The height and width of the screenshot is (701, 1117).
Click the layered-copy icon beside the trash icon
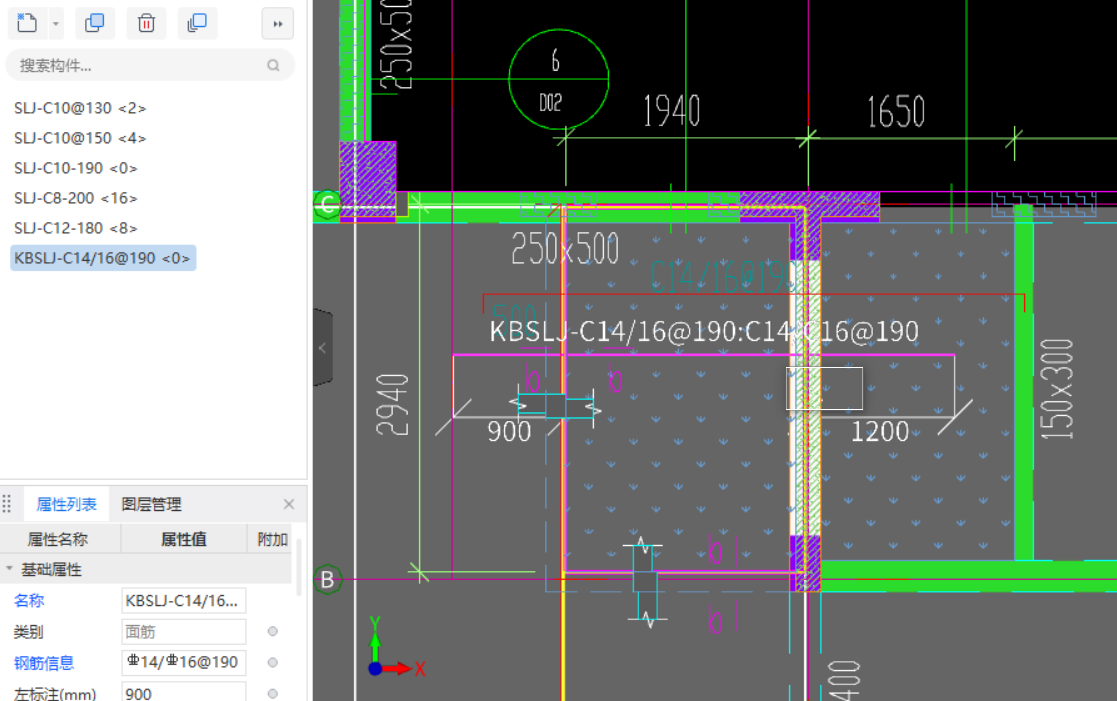(x=197, y=23)
